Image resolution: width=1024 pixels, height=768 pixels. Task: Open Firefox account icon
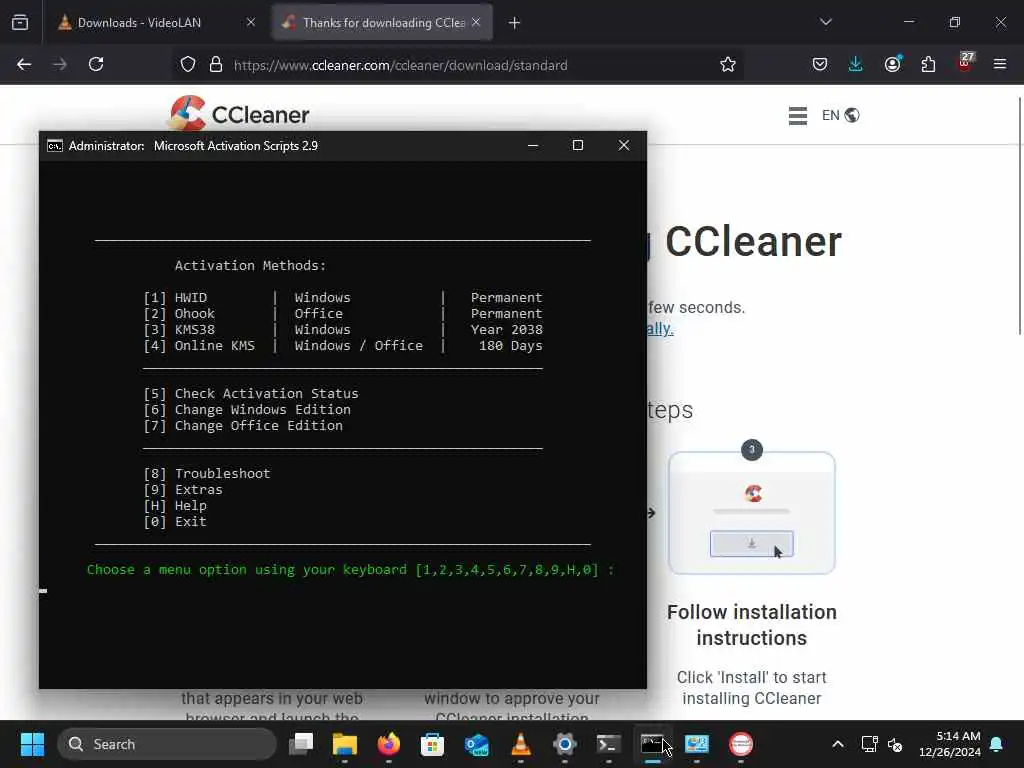pyautogui.click(x=893, y=65)
